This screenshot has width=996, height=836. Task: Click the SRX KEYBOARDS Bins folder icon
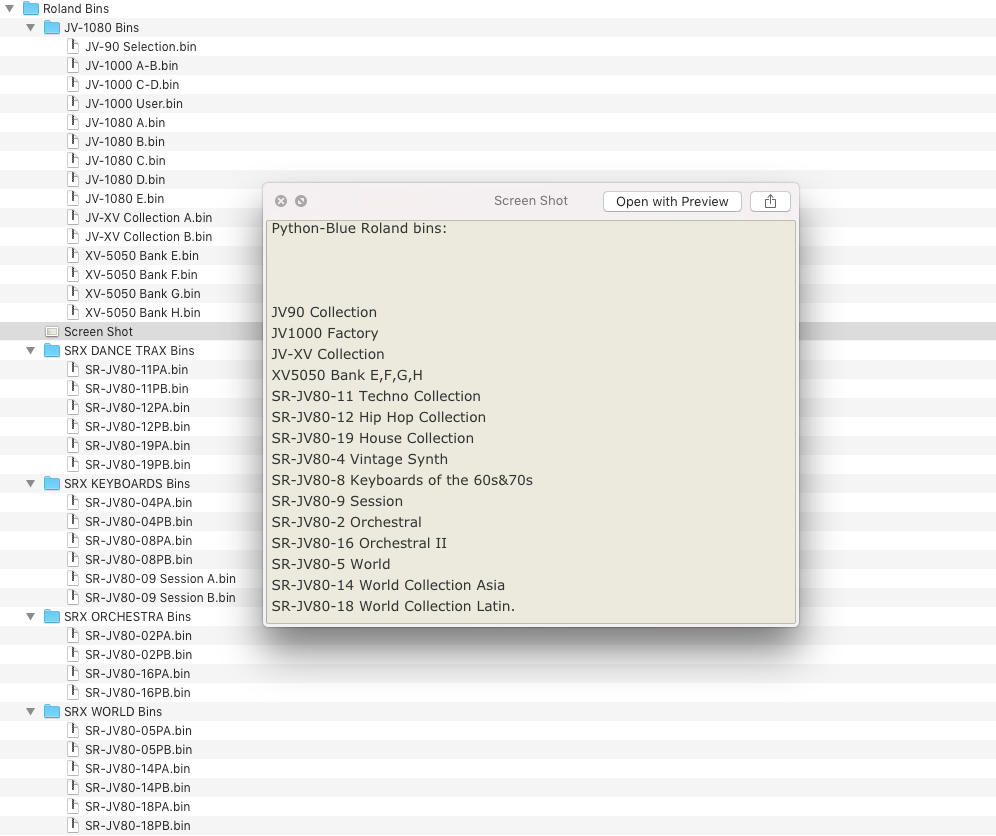[x=52, y=484]
